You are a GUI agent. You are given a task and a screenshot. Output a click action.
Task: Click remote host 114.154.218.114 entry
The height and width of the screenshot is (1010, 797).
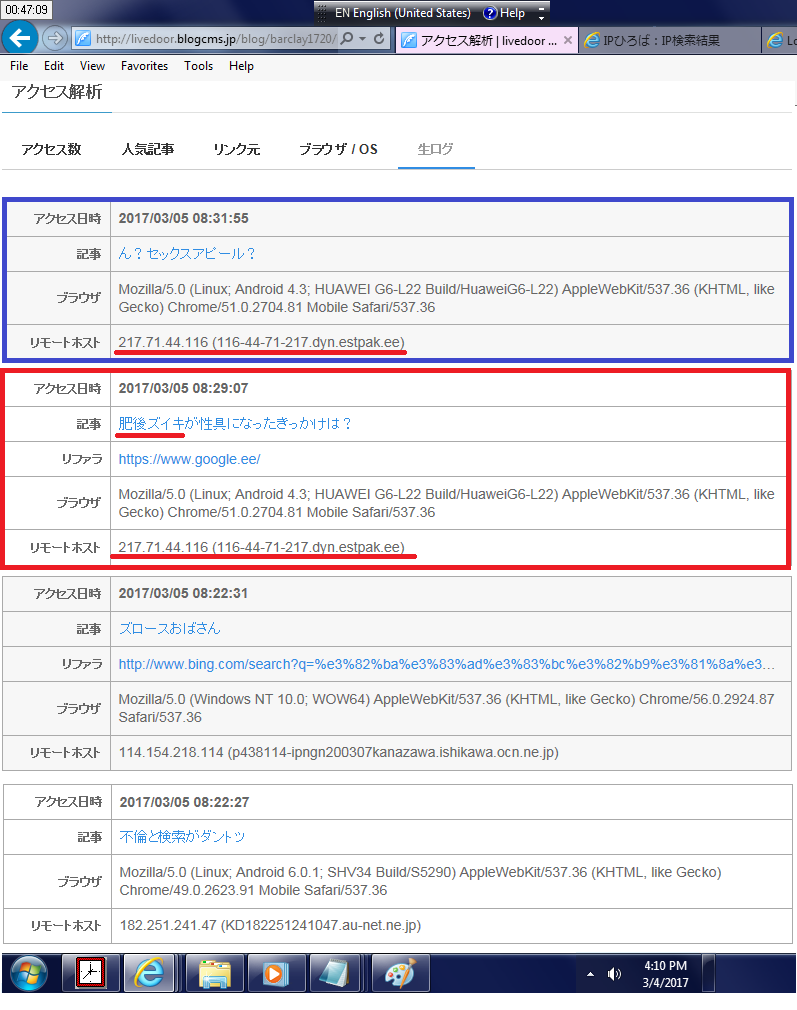tap(338, 752)
